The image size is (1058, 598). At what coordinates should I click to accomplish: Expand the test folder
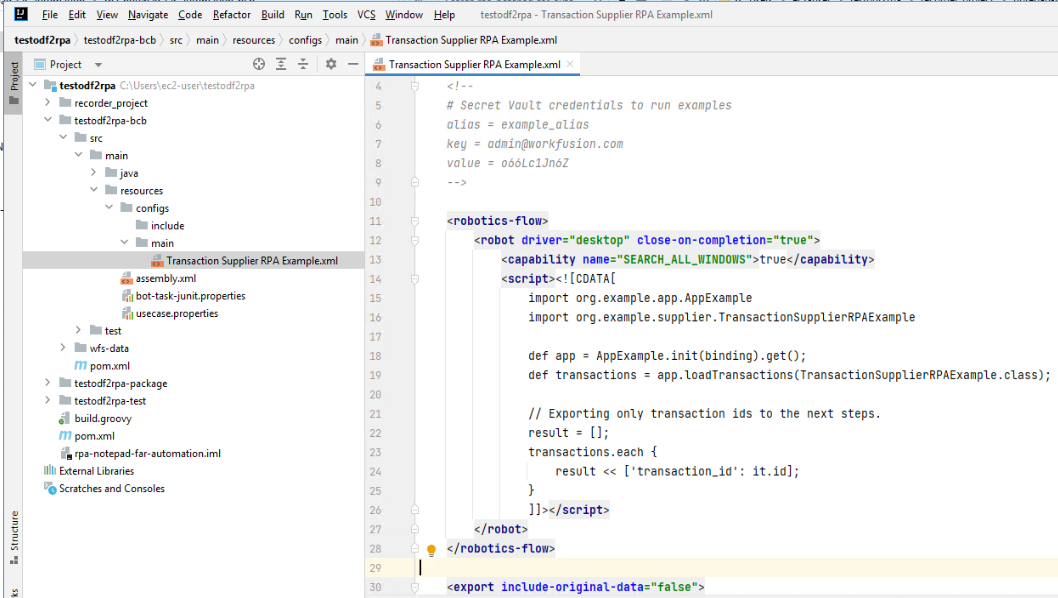78,330
